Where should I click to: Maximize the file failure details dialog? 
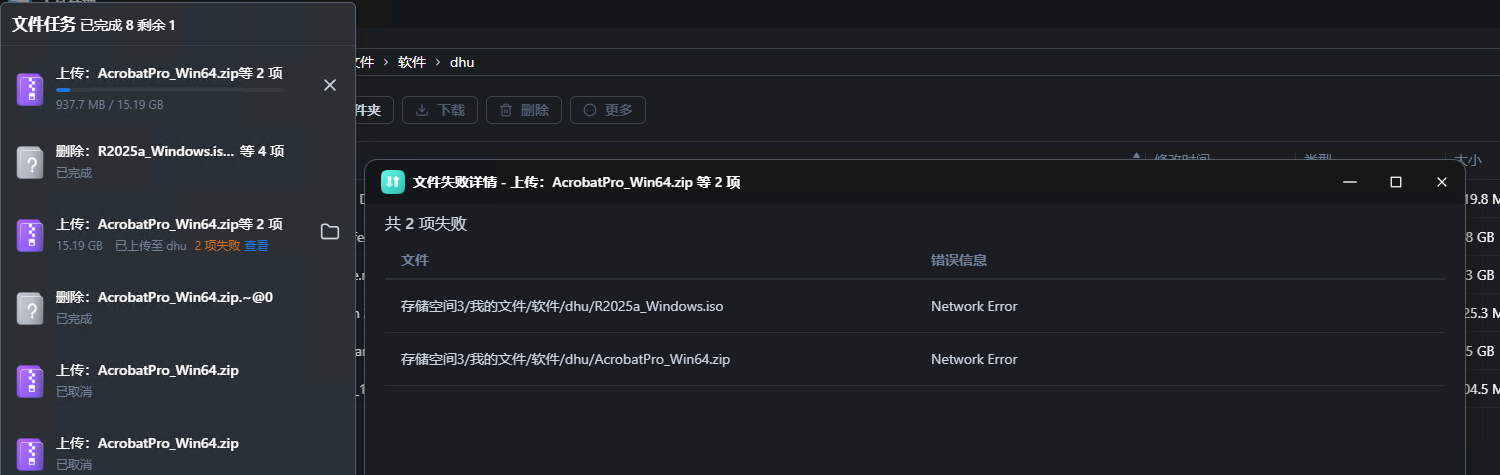[x=1396, y=182]
